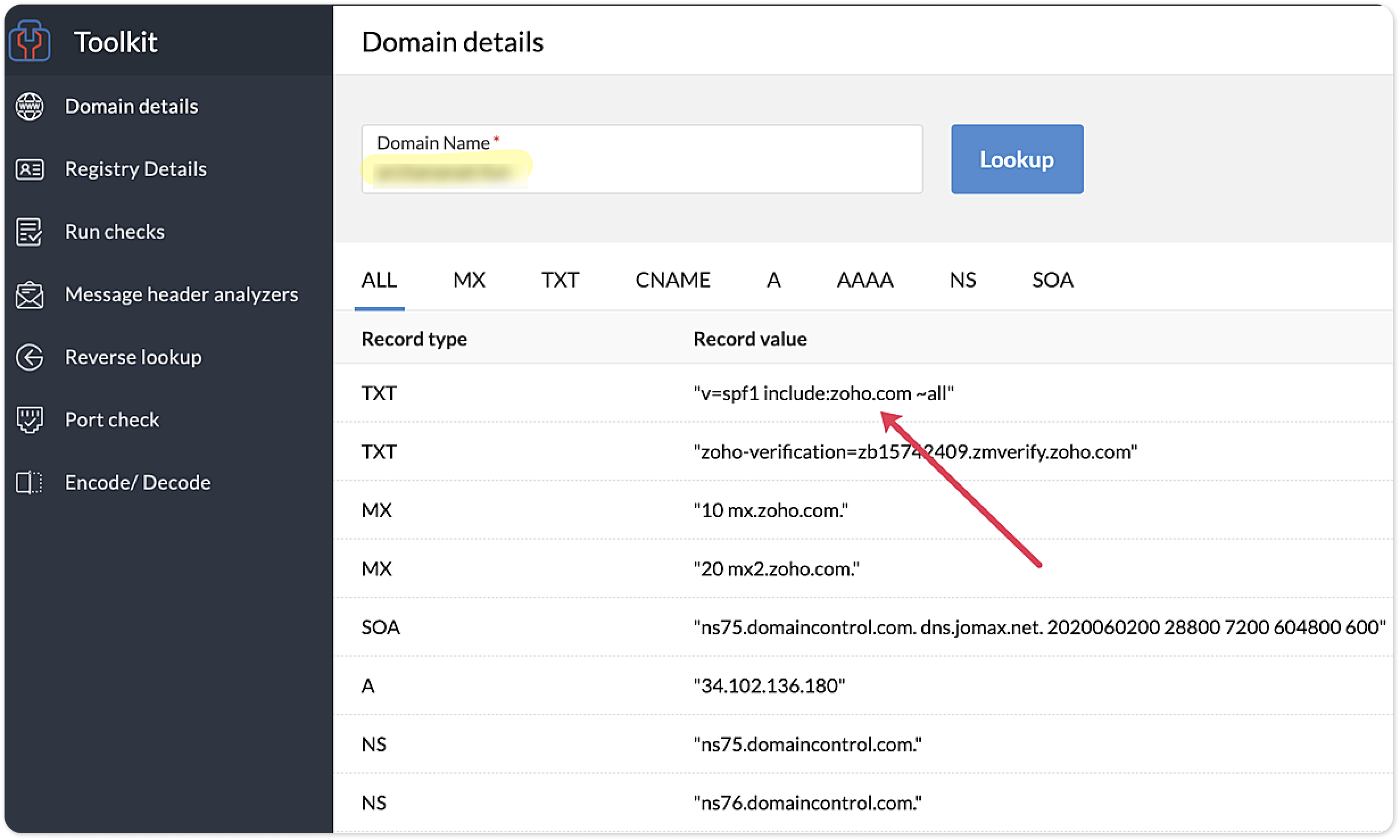Select the AAAA records tab

865,280
